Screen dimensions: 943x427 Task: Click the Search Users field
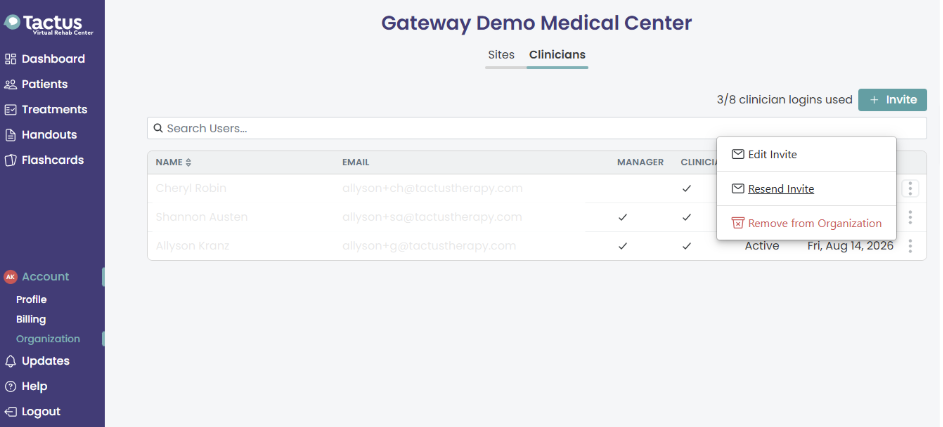536,128
